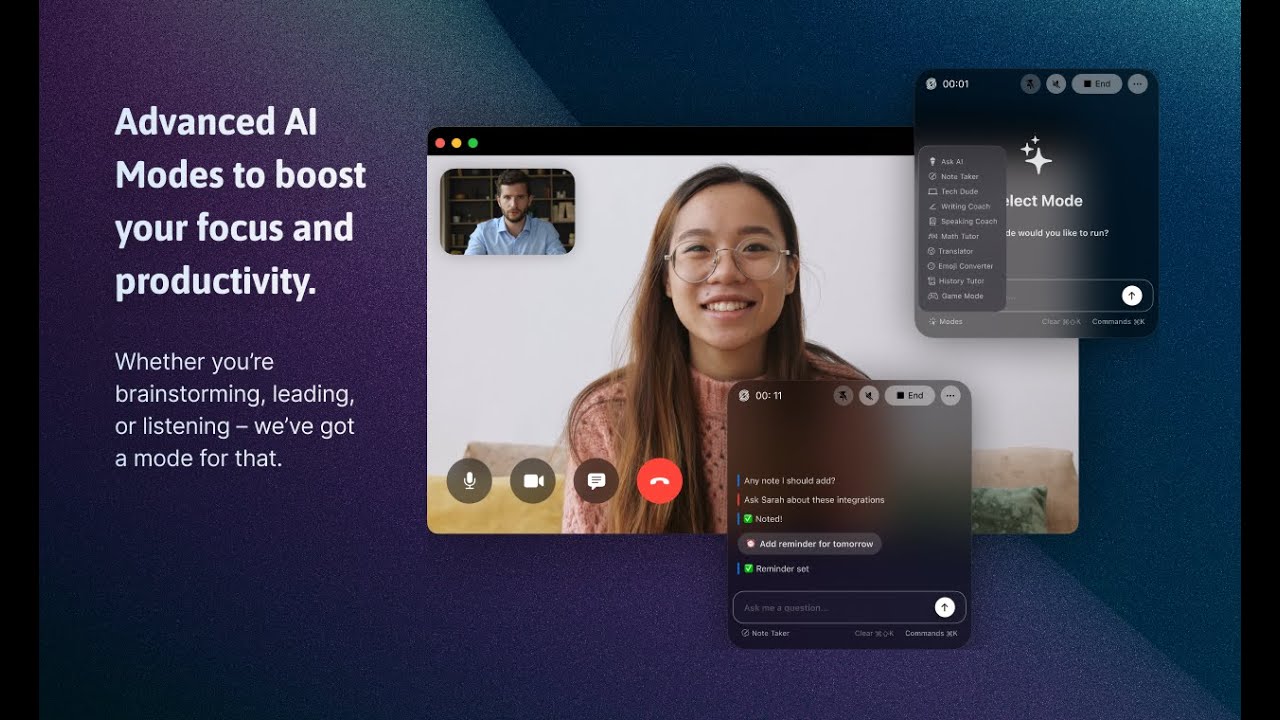
Task: Open Commands in the 00:11 timer panel
Action: coord(931,633)
